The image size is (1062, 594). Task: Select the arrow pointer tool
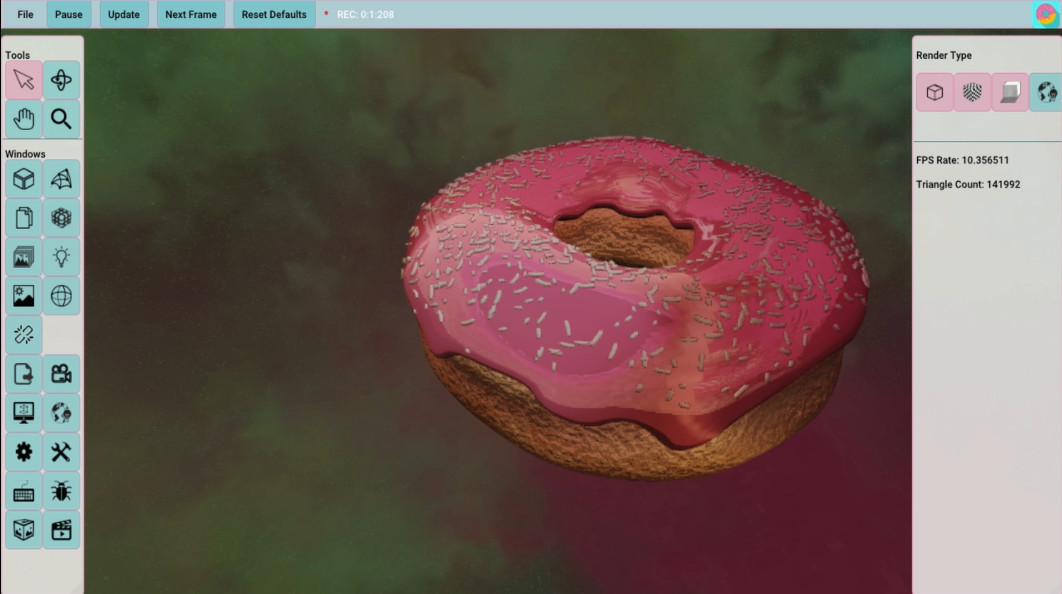[x=24, y=81]
